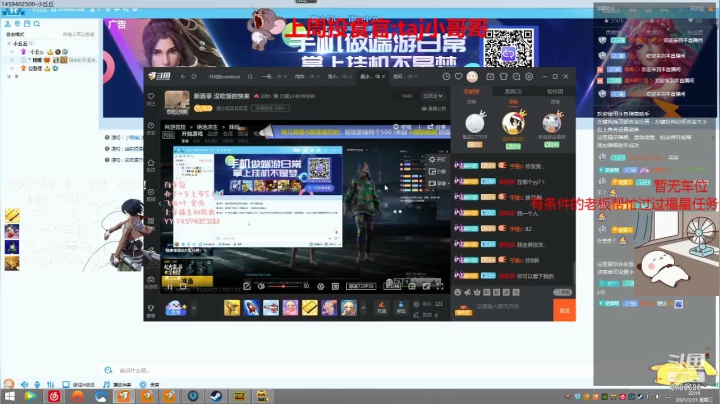Viewport: 720px width, 404px height.
Task: Toggle the 弹幕 switch above chat input
Action: coord(562,292)
